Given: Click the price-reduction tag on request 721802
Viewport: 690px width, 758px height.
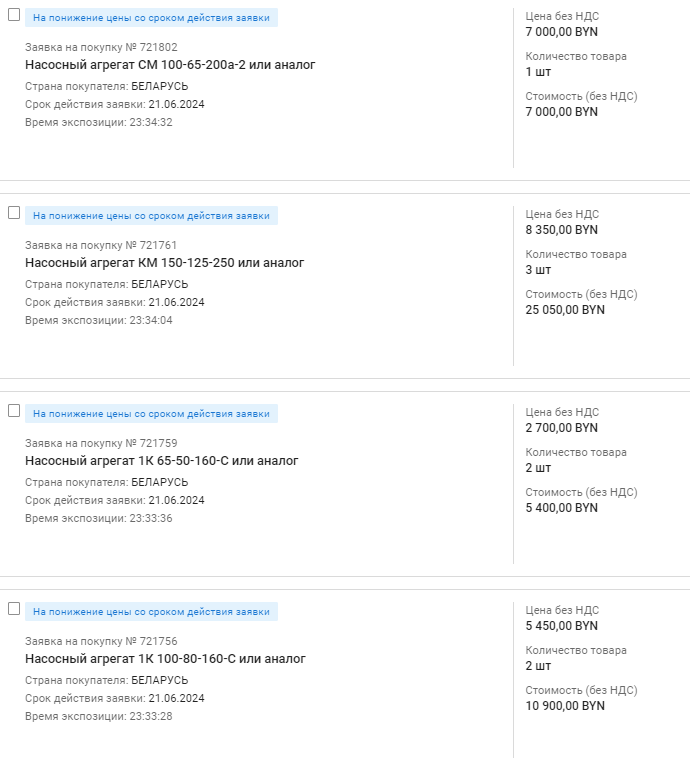Looking at the screenshot, I should pos(151,18).
